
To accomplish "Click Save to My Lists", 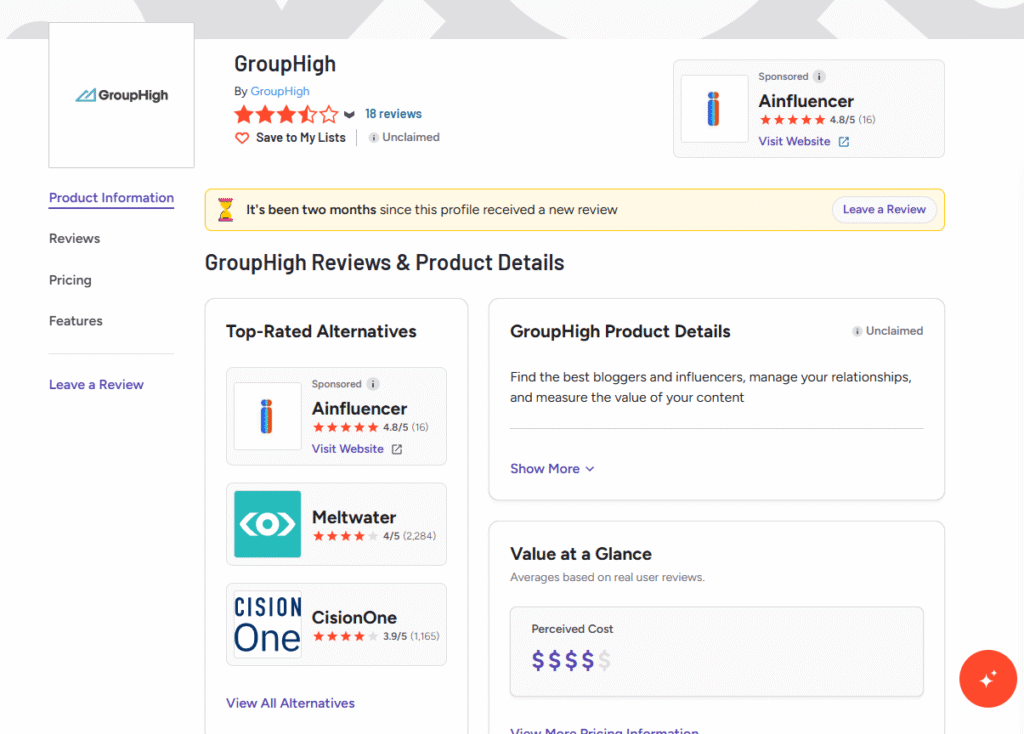I will 300,138.
